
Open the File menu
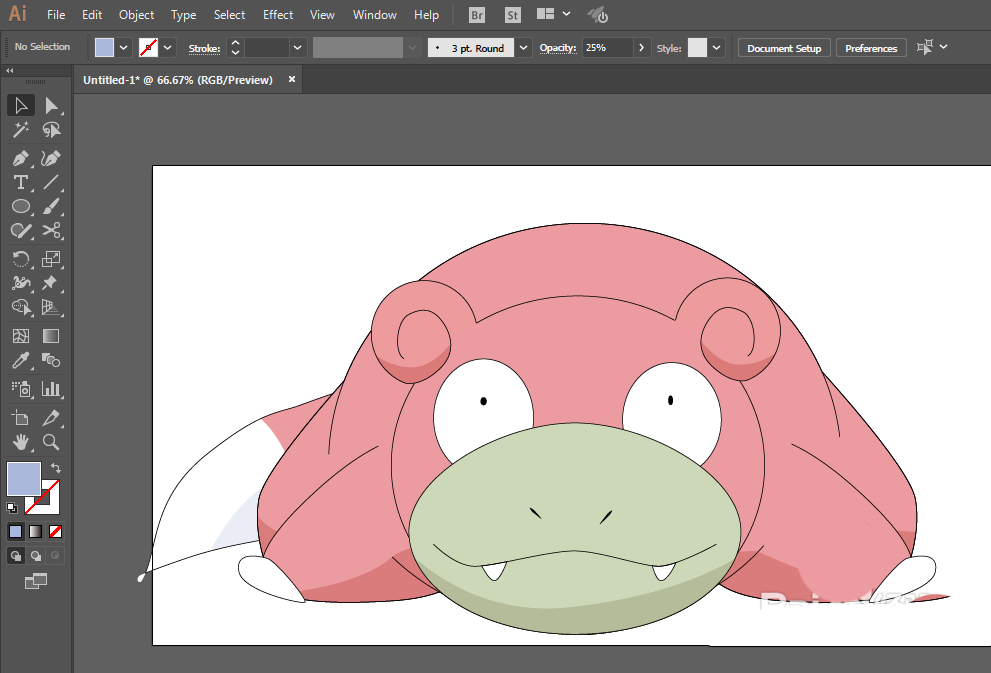coord(56,15)
